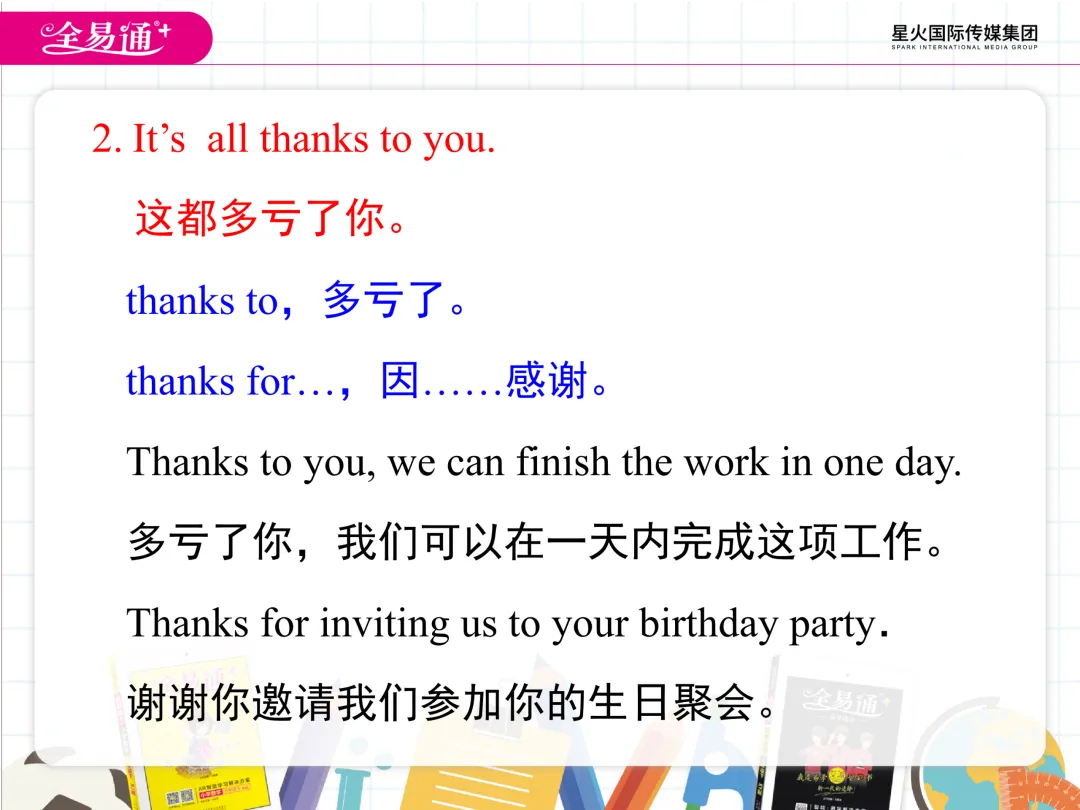Click sentence "Thanks to you, we can finish"

pyautogui.click(x=368, y=462)
